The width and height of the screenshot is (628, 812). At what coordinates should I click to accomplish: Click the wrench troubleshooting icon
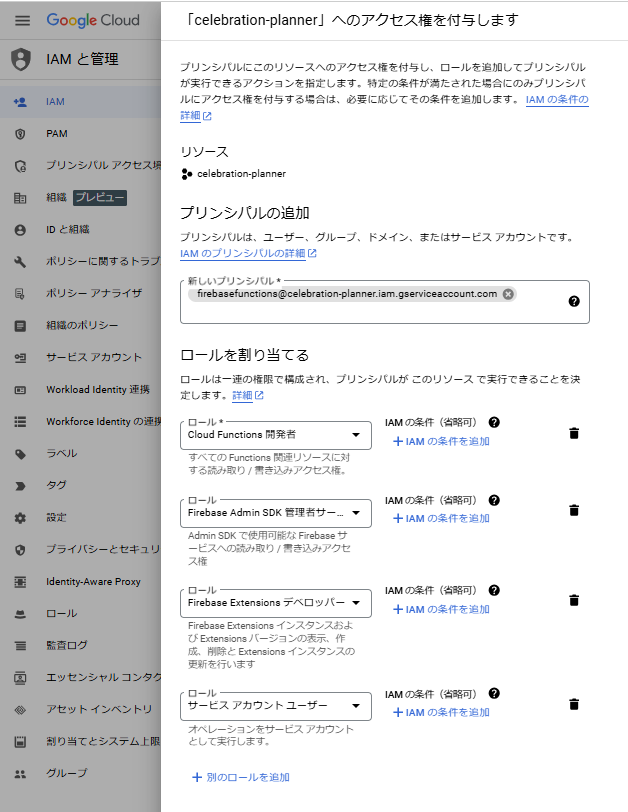[x=20, y=262]
